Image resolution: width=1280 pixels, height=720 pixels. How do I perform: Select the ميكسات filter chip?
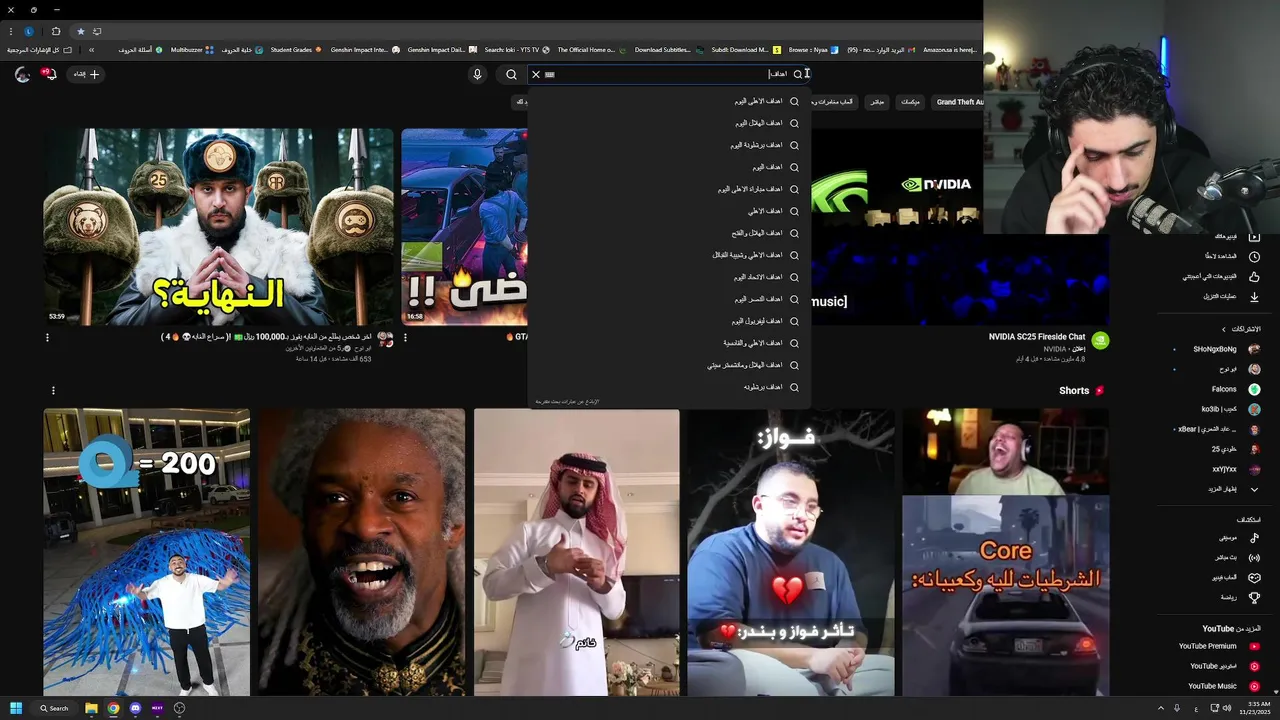[910, 102]
